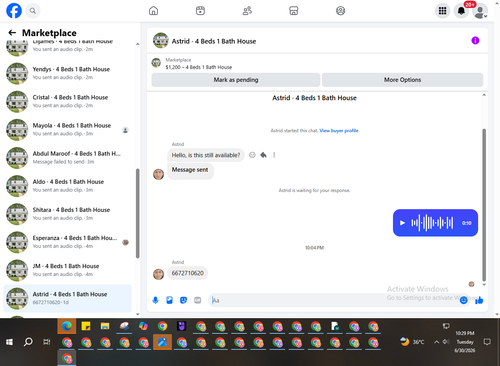Click chat messages scrollbar thumb

[484, 205]
